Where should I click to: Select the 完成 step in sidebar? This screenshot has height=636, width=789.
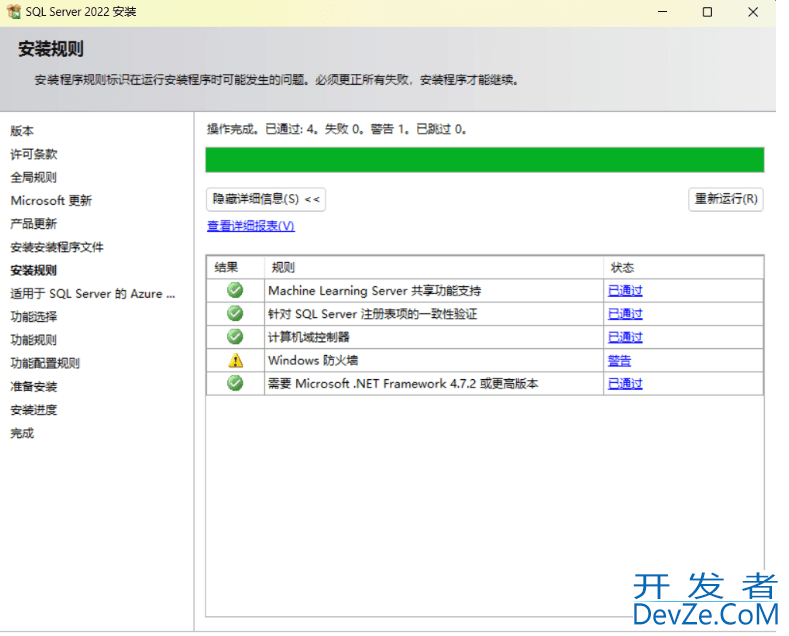[22, 433]
